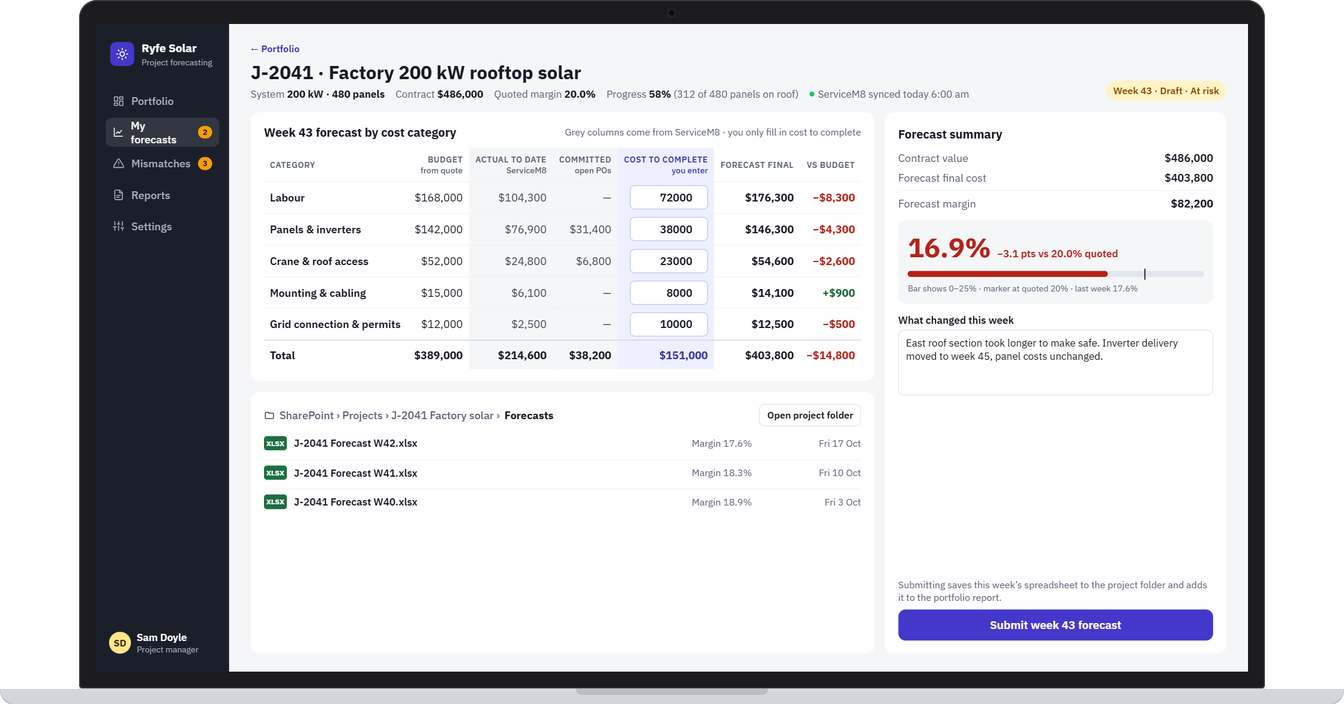Viewport: 1344px width, 704px height.
Task: Click the Labour vs budget value −$8,300
Action: (x=833, y=198)
